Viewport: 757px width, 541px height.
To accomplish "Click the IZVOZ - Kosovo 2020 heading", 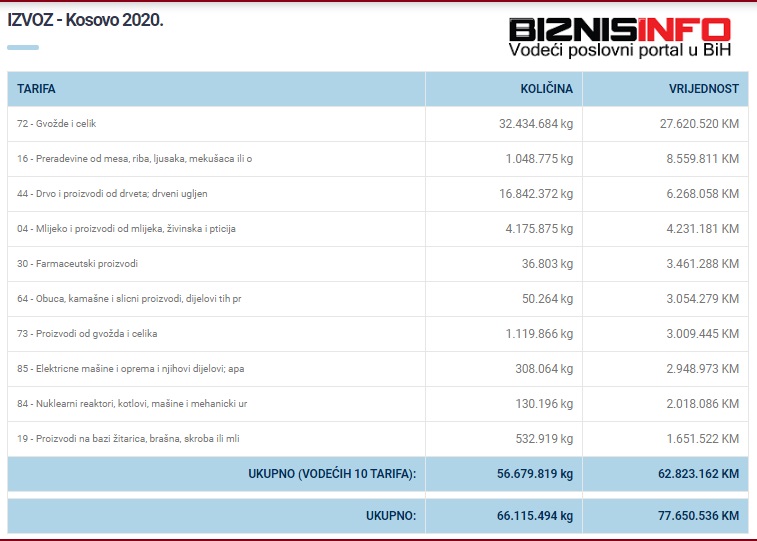I will (85, 20).
